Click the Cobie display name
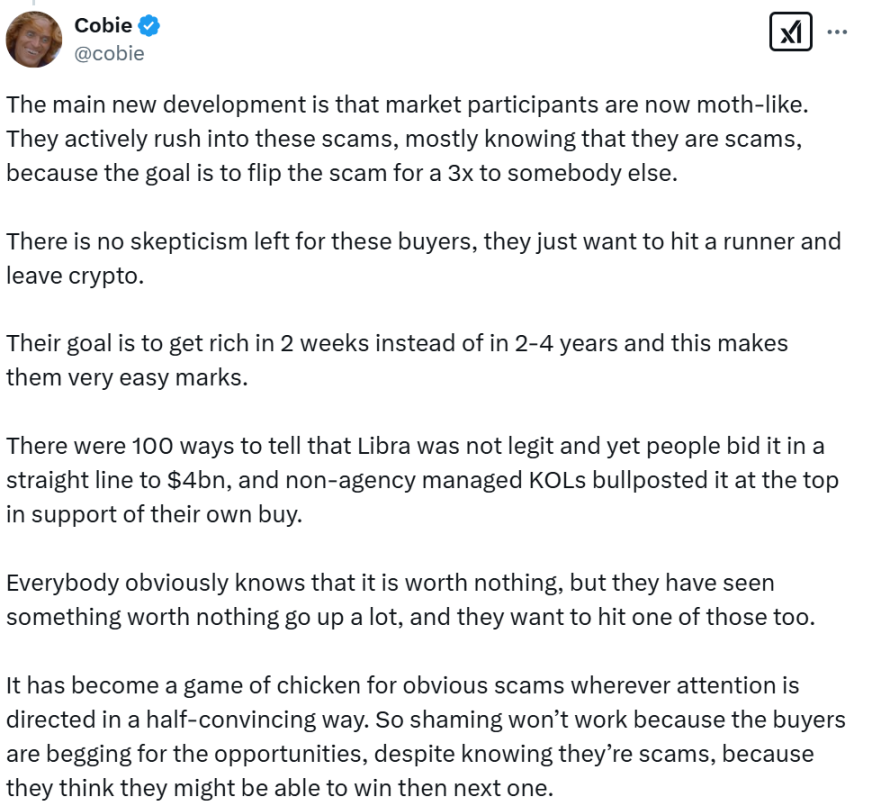The height and width of the screenshot is (806, 872). 103,25
